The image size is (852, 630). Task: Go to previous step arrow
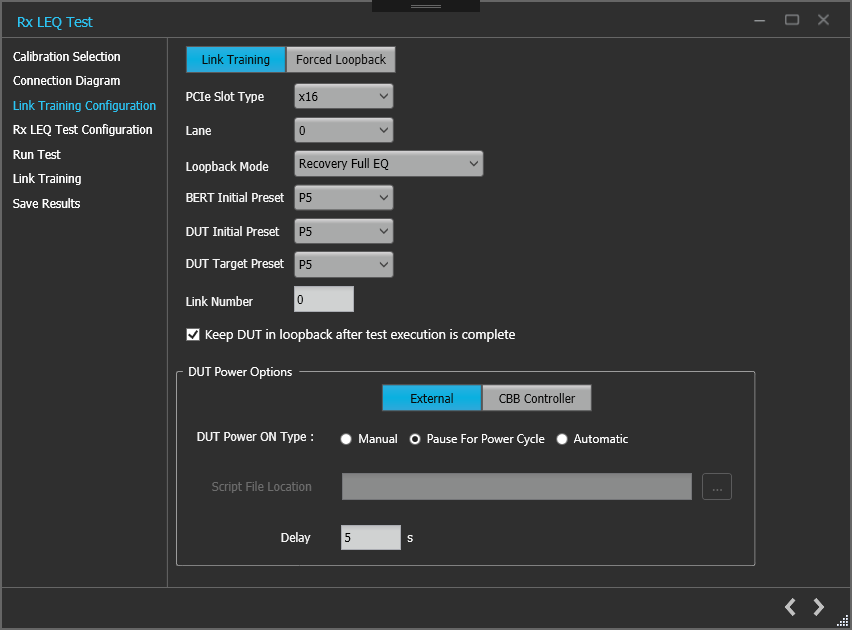click(790, 607)
